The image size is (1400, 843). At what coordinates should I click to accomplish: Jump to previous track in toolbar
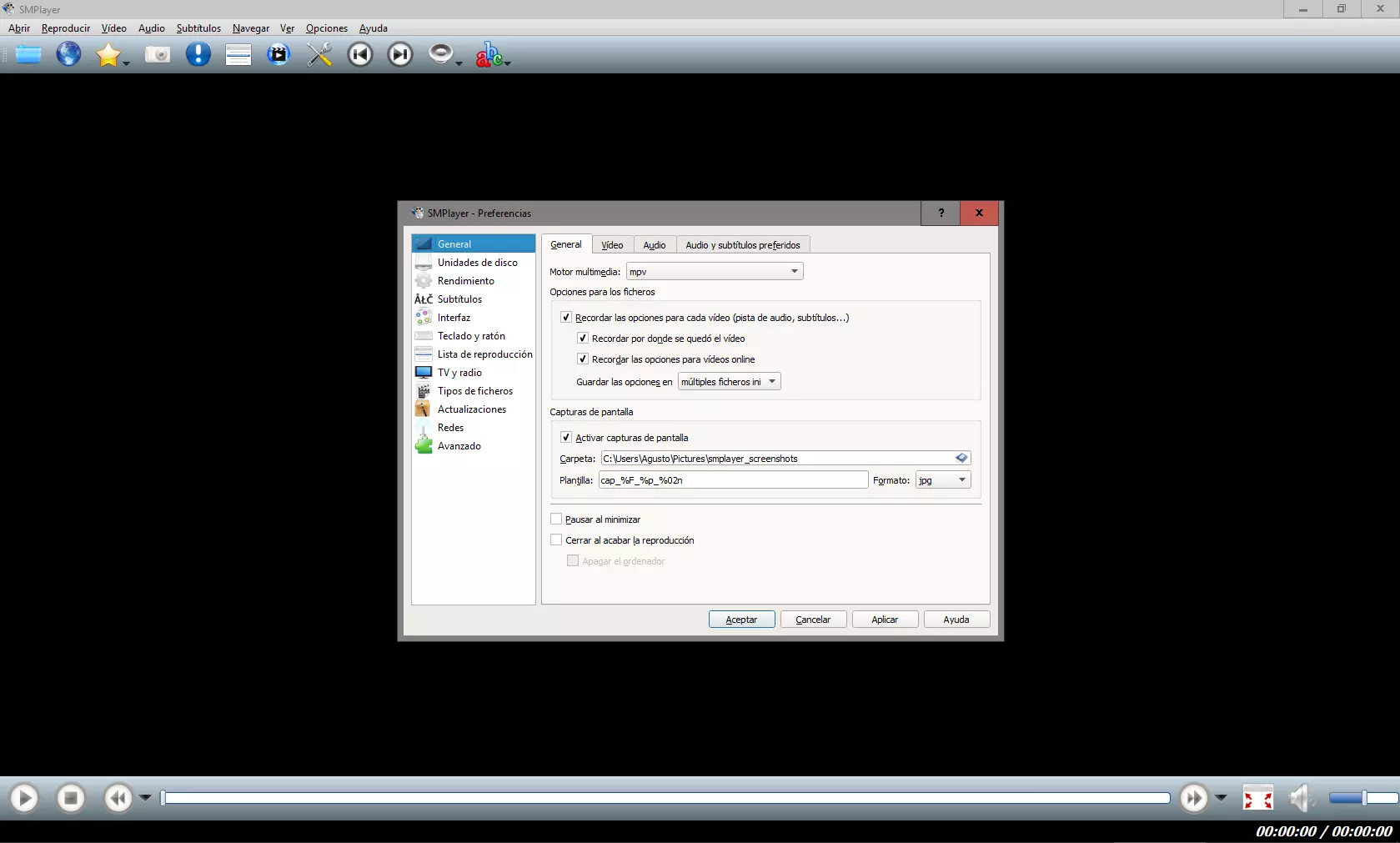pyautogui.click(x=360, y=55)
